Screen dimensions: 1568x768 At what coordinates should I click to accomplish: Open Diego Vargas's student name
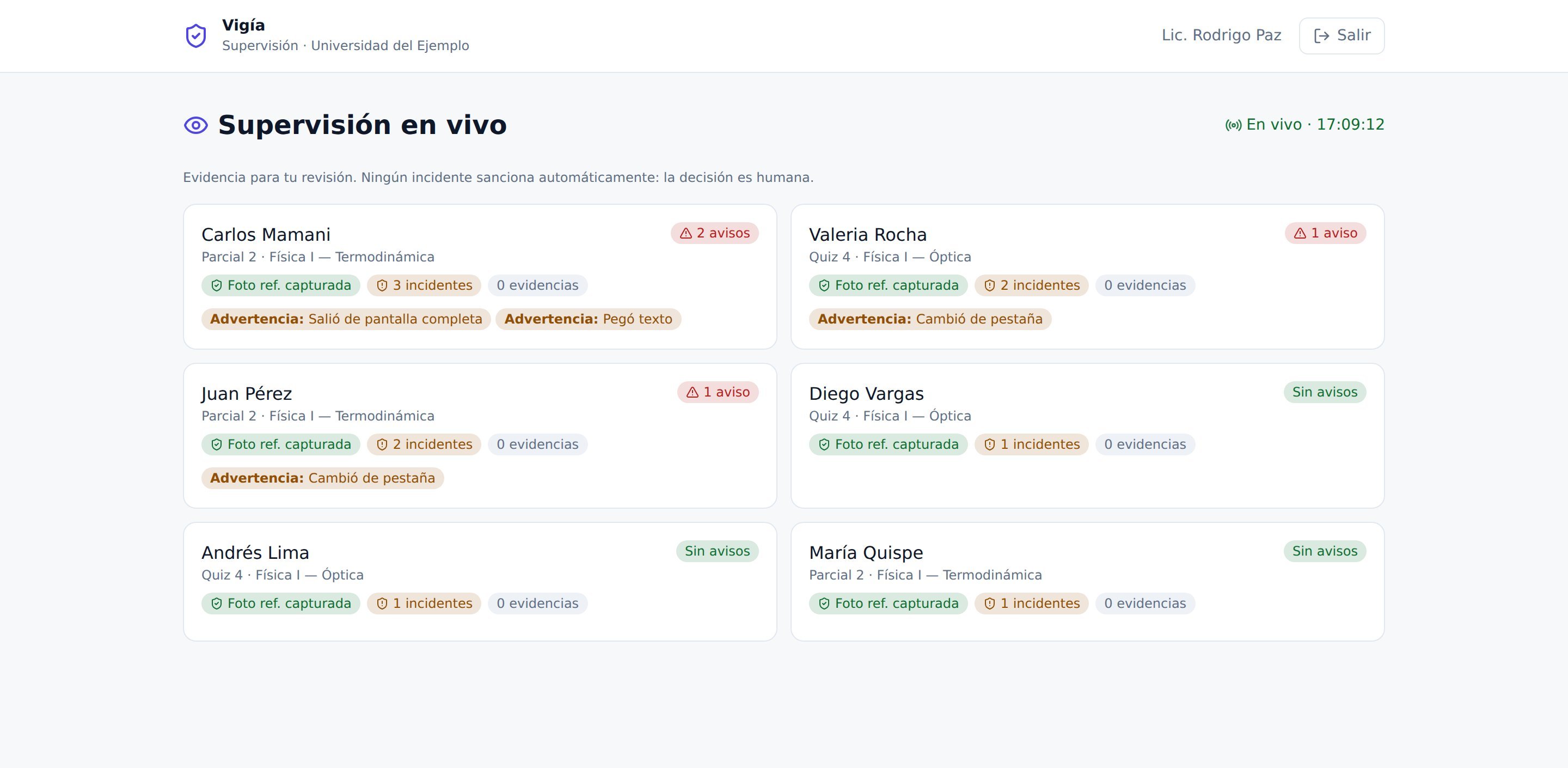click(866, 393)
